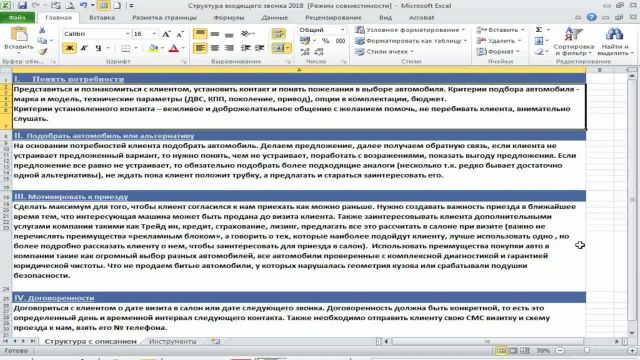Viewport: 640px width, 360px height.
Task: Click the Increase Decimal icon
Action: click(305, 52)
